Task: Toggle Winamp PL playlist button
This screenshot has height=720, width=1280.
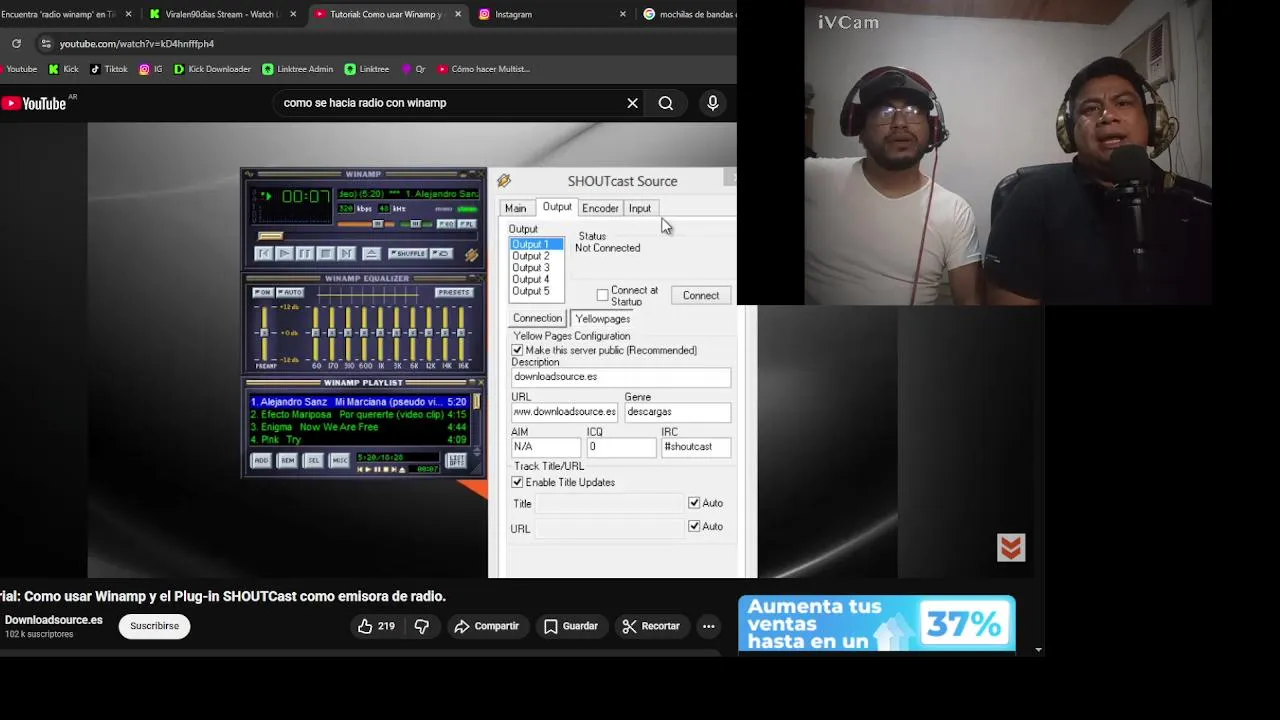Action: tap(467, 224)
